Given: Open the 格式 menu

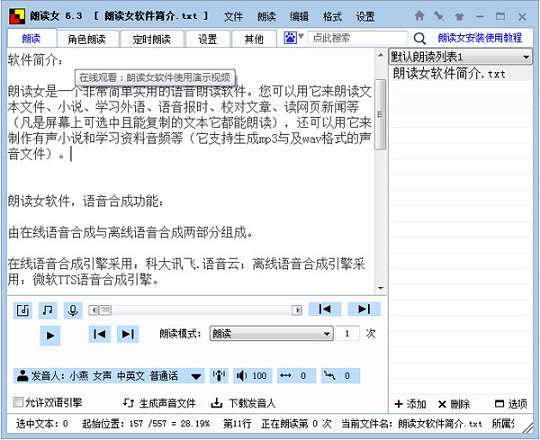Looking at the screenshot, I should coord(332,16).
